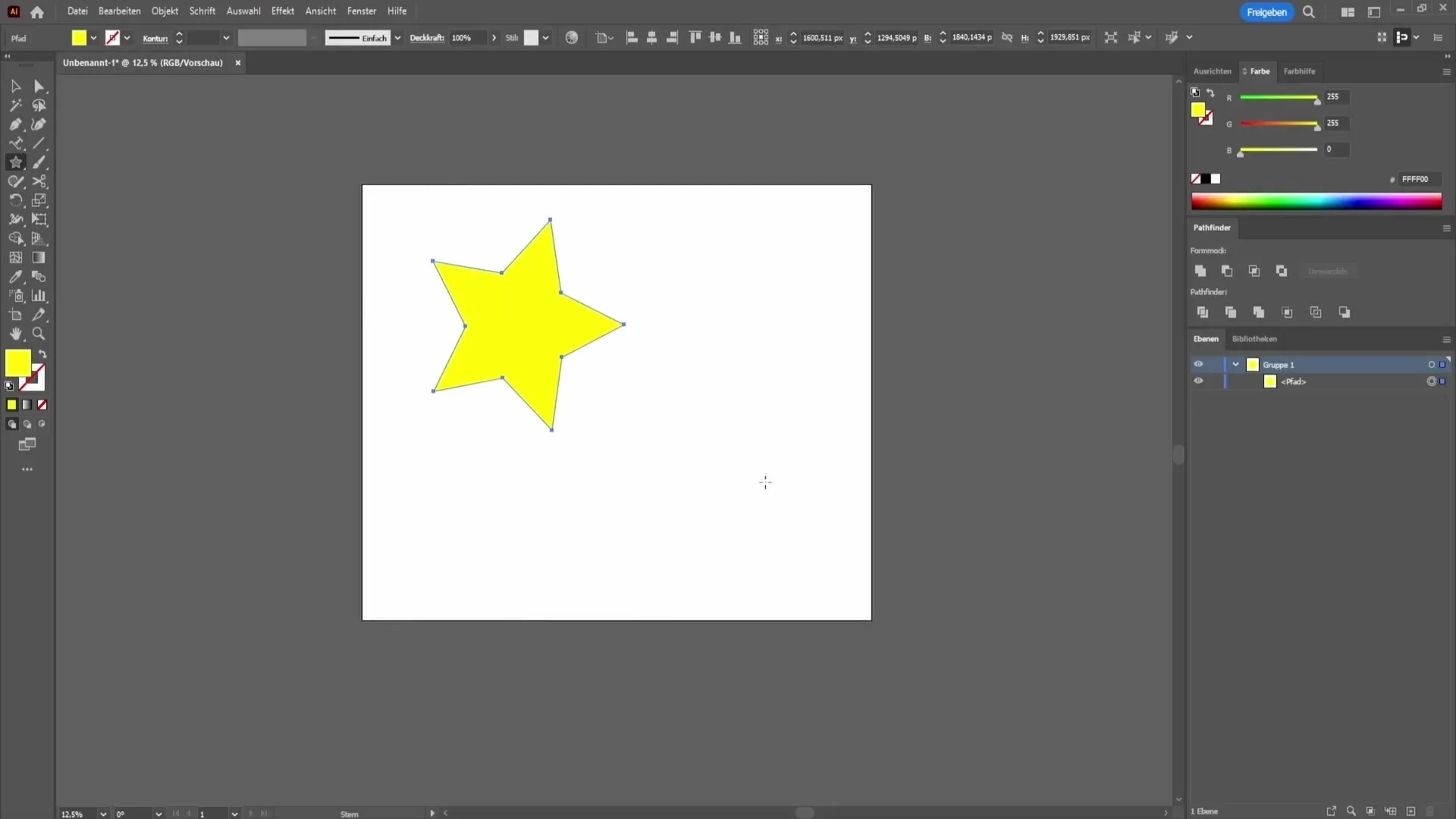Choose the Shape Builder tool
The image size is (1456, 819).
(15, 238)
